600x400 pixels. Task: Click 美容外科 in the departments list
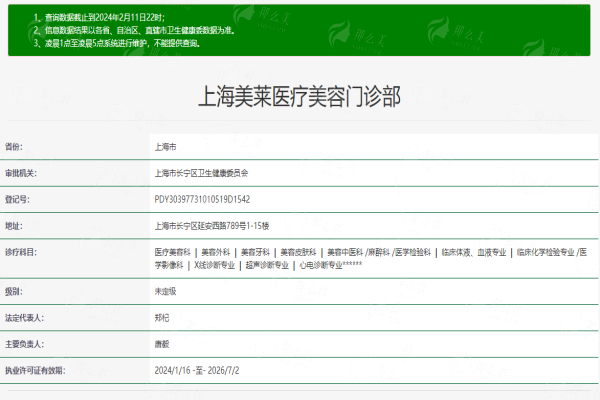(215, 252)
